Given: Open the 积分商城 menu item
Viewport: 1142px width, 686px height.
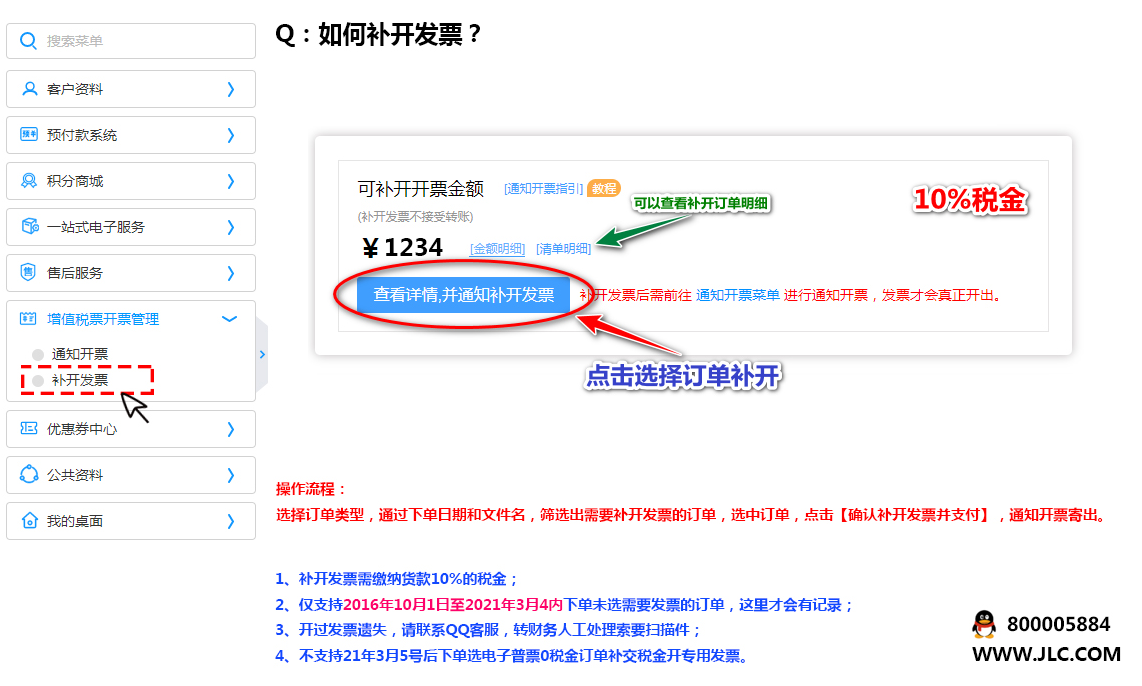Looking at the screenshot, I should (75, 181).
